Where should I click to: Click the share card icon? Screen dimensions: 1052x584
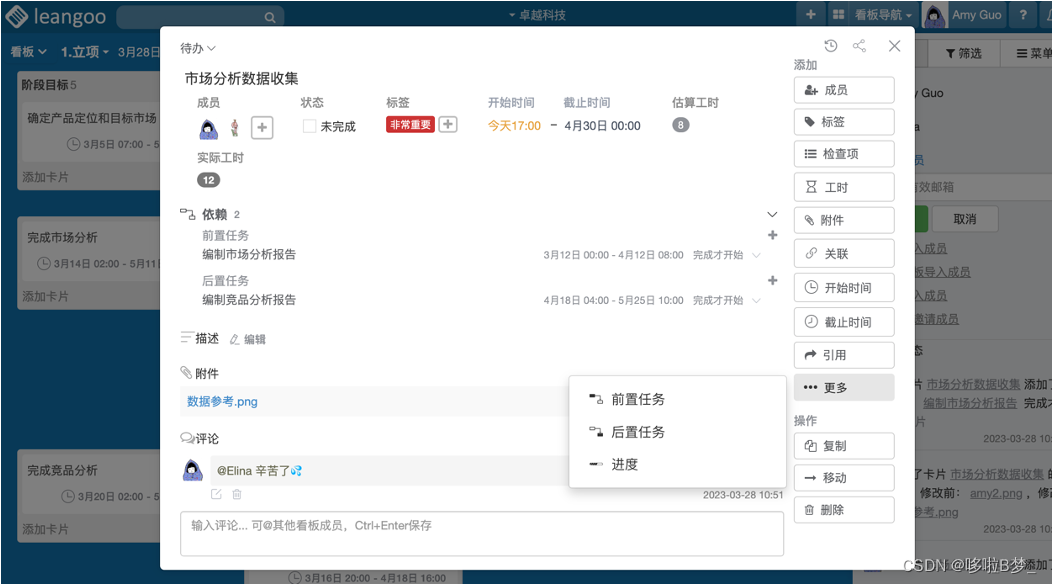pyautogui.click(x=859, y=46)
